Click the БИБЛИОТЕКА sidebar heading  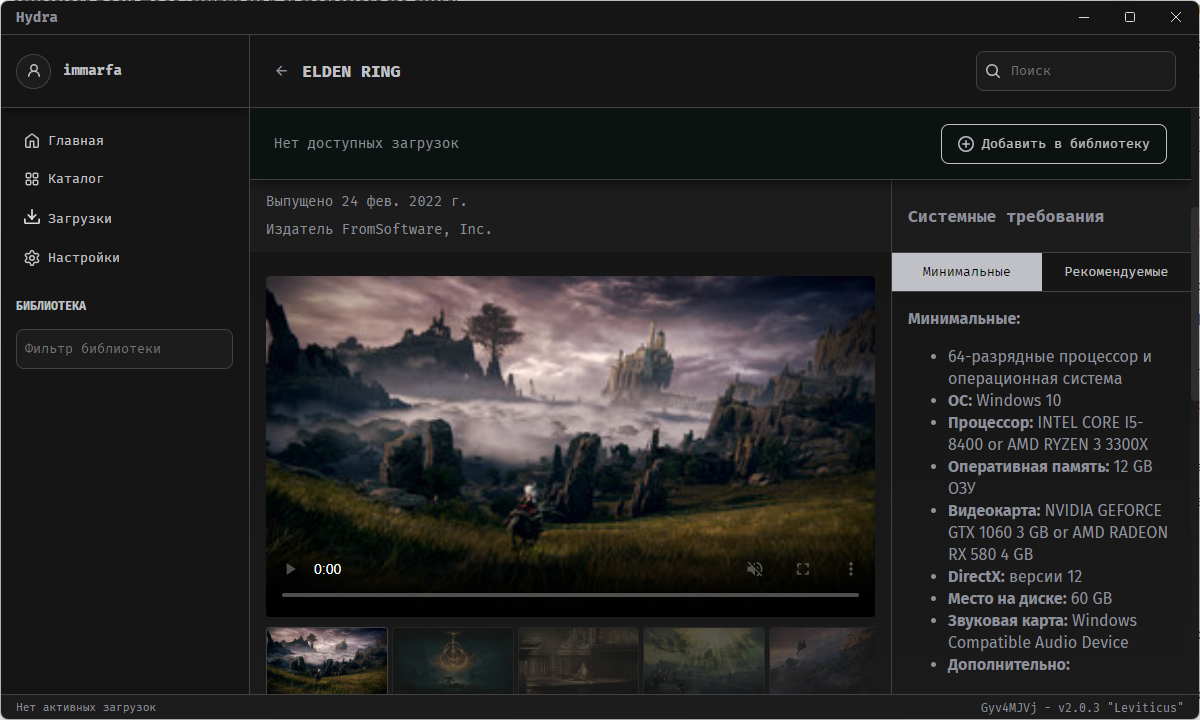coord(51,306)
